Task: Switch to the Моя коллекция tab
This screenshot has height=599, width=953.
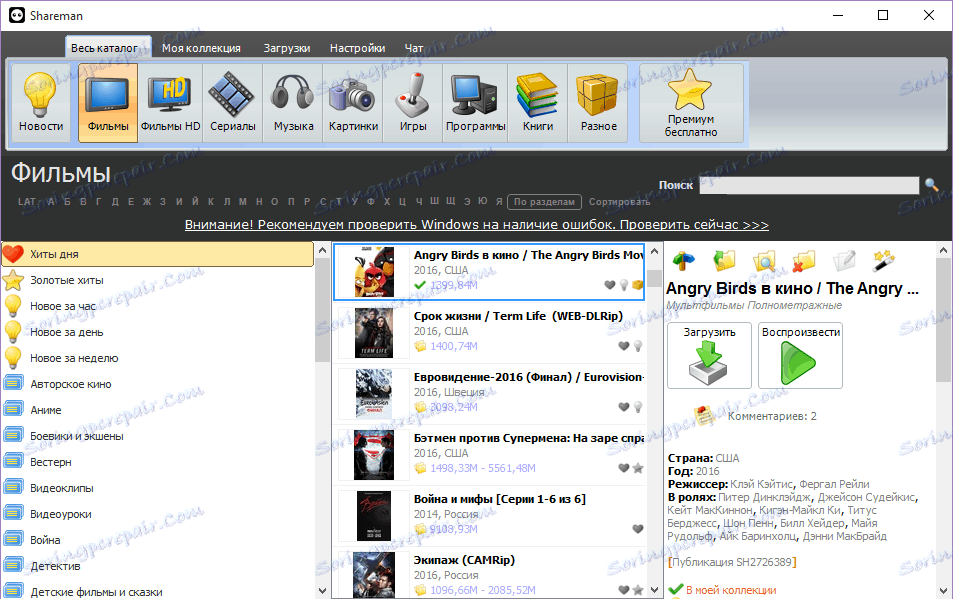Action: point(201,48)
